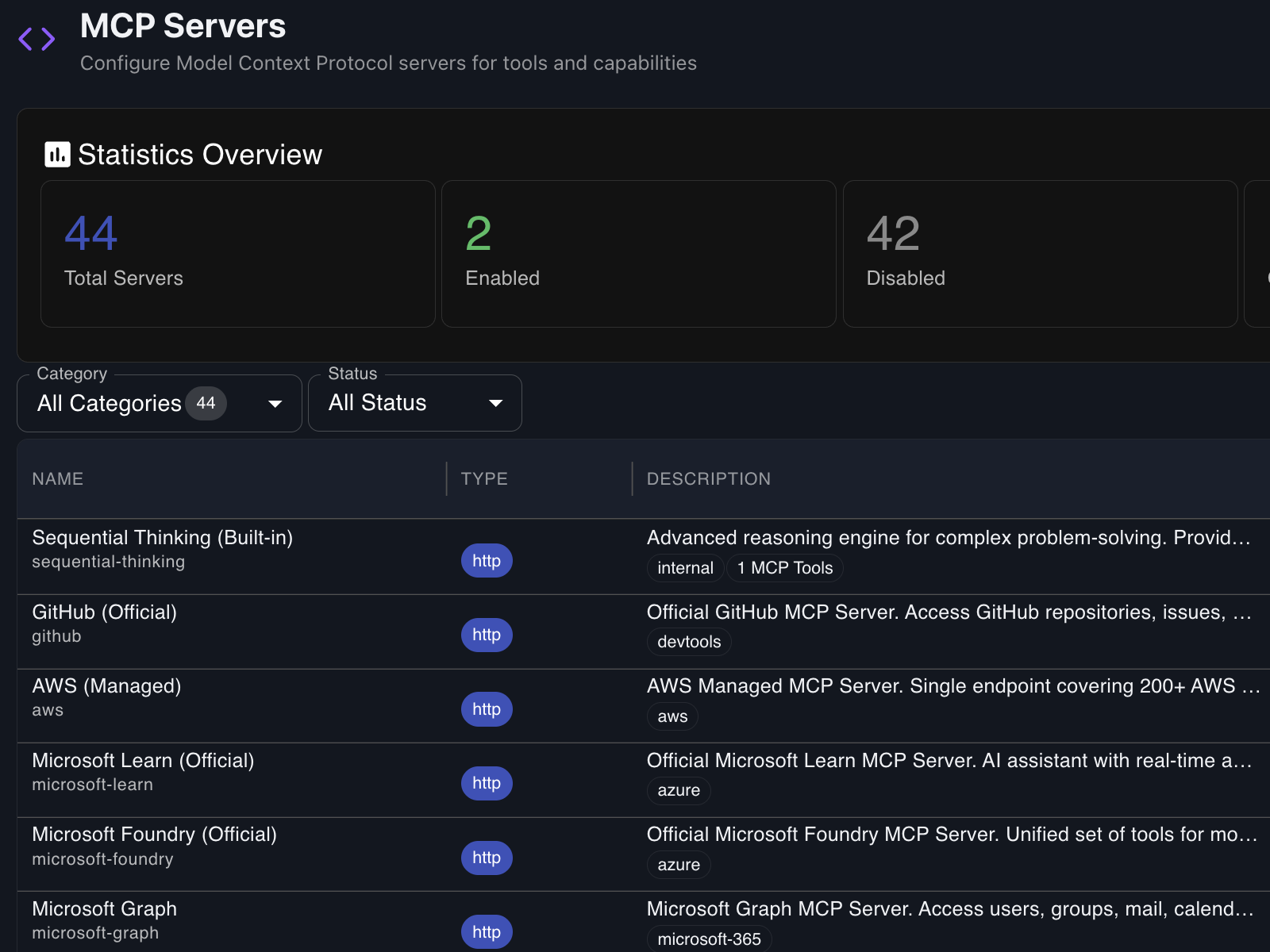Viewport: 1270px width, 952px height.
Task: Click the Microsoft Graph MCP Server description
Action: pos(950,909)
